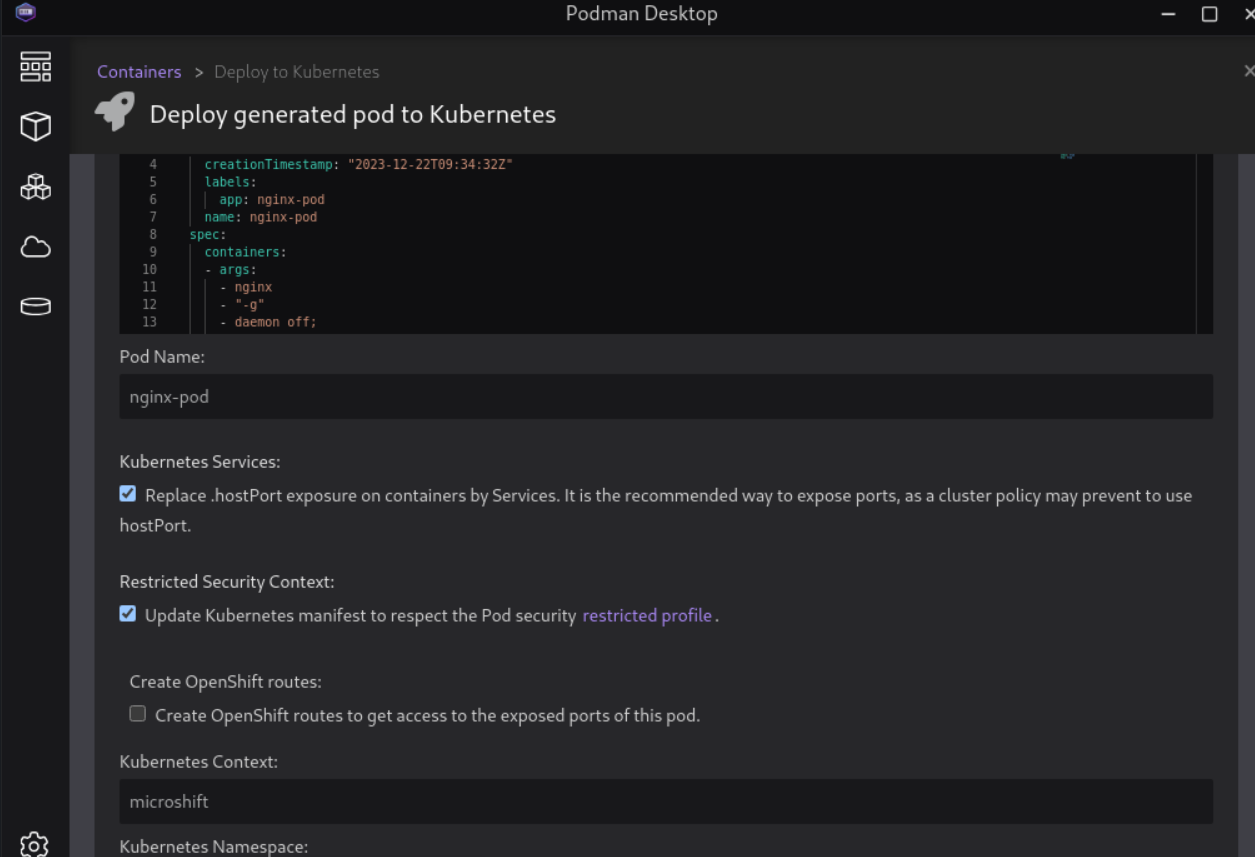Click the Pod Name field with nginx-pod
1255x857 pixels.
click(665, 397)
